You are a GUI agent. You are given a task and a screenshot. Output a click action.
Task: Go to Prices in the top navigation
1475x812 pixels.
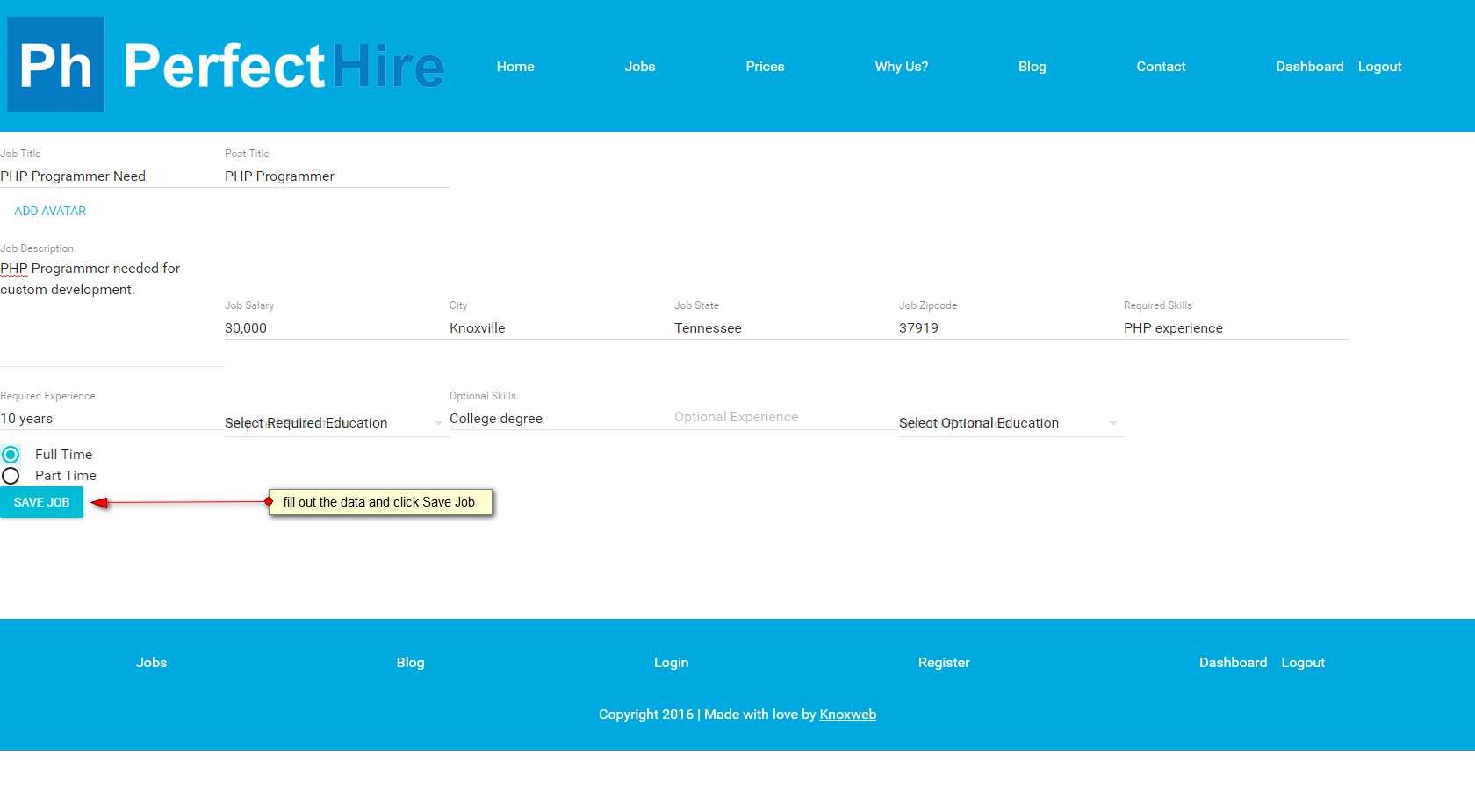pyautogui.click(x=765, y=67)
